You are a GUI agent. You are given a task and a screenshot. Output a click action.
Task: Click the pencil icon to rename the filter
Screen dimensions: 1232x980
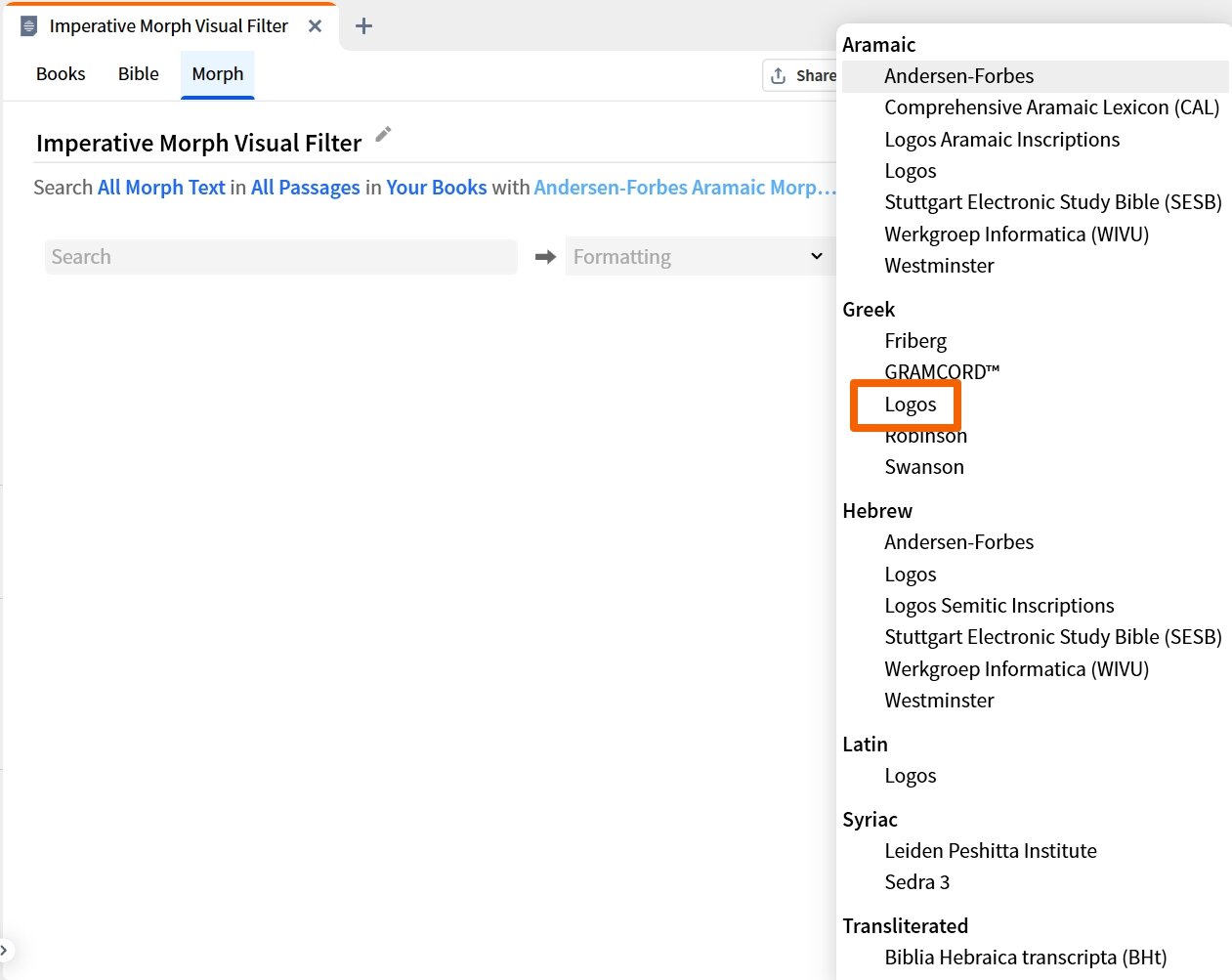click(383, 134)
